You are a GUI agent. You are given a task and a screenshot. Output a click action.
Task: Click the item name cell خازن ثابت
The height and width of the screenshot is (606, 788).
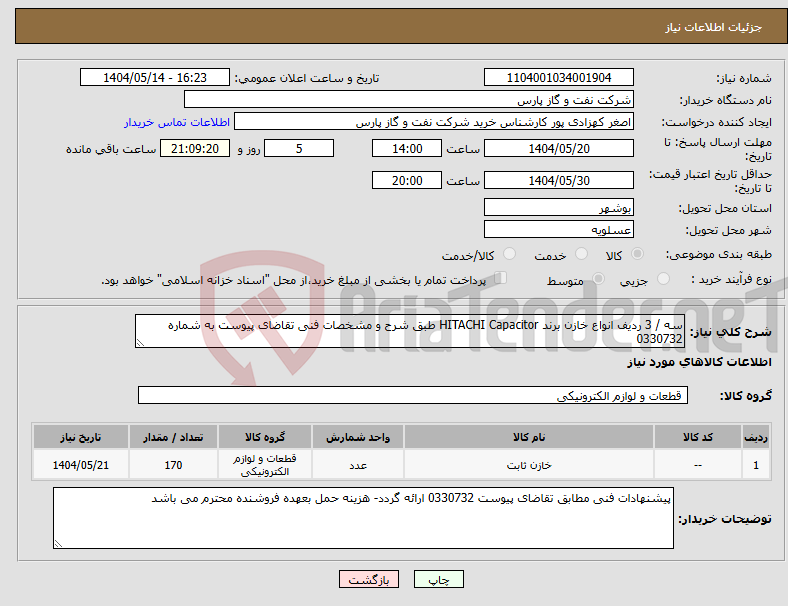click(x=529, y=465)
